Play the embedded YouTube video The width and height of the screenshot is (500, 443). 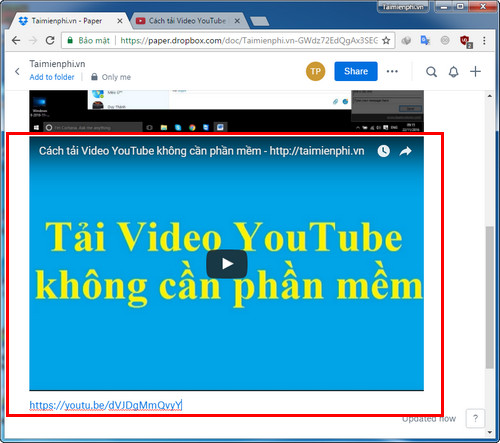coord(227,264)
